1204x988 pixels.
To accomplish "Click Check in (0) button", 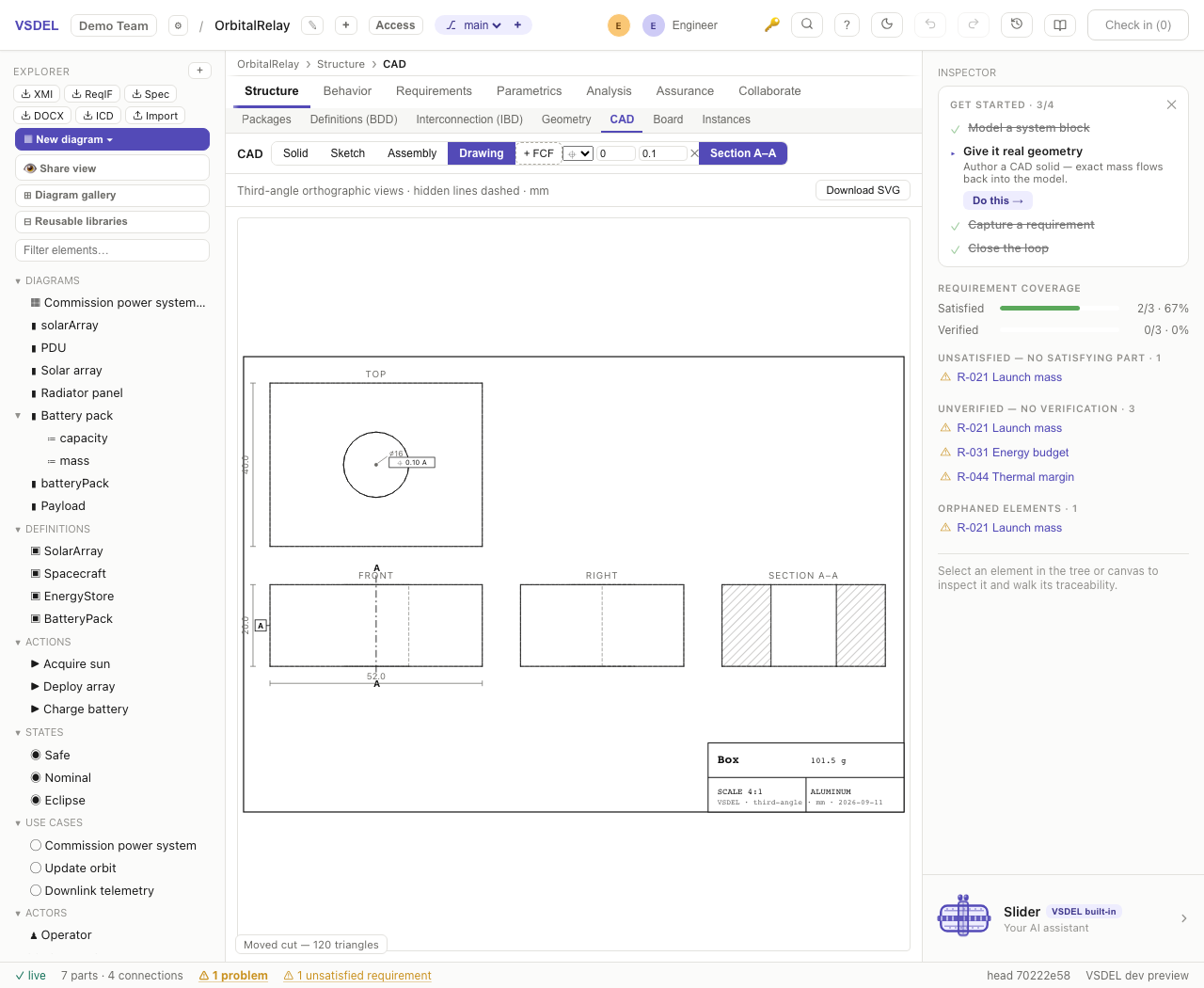I will tap(1138, 25).
